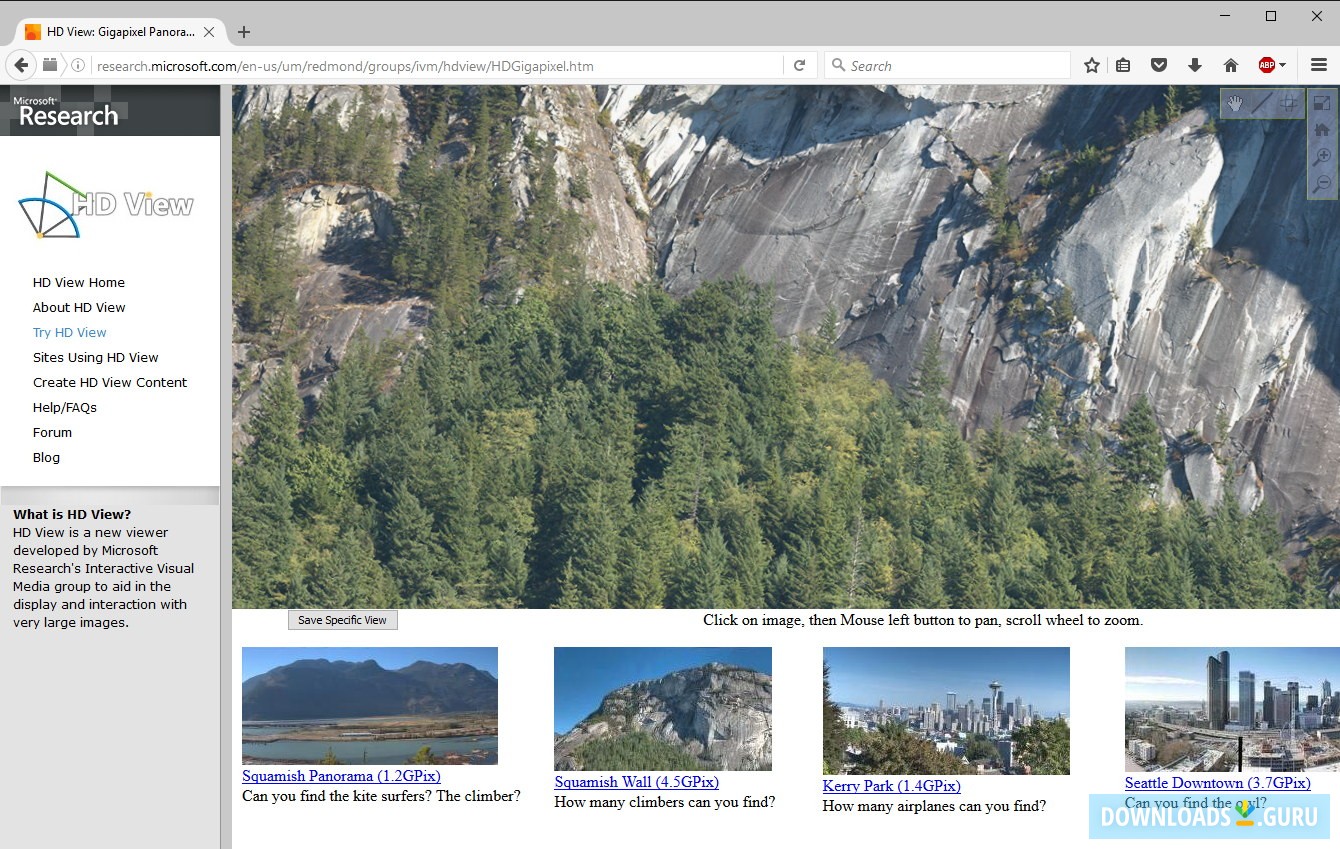Open the Firefox hamburger menu
This screenshot has height=849, width=1340.
(x=1319, y=66)
